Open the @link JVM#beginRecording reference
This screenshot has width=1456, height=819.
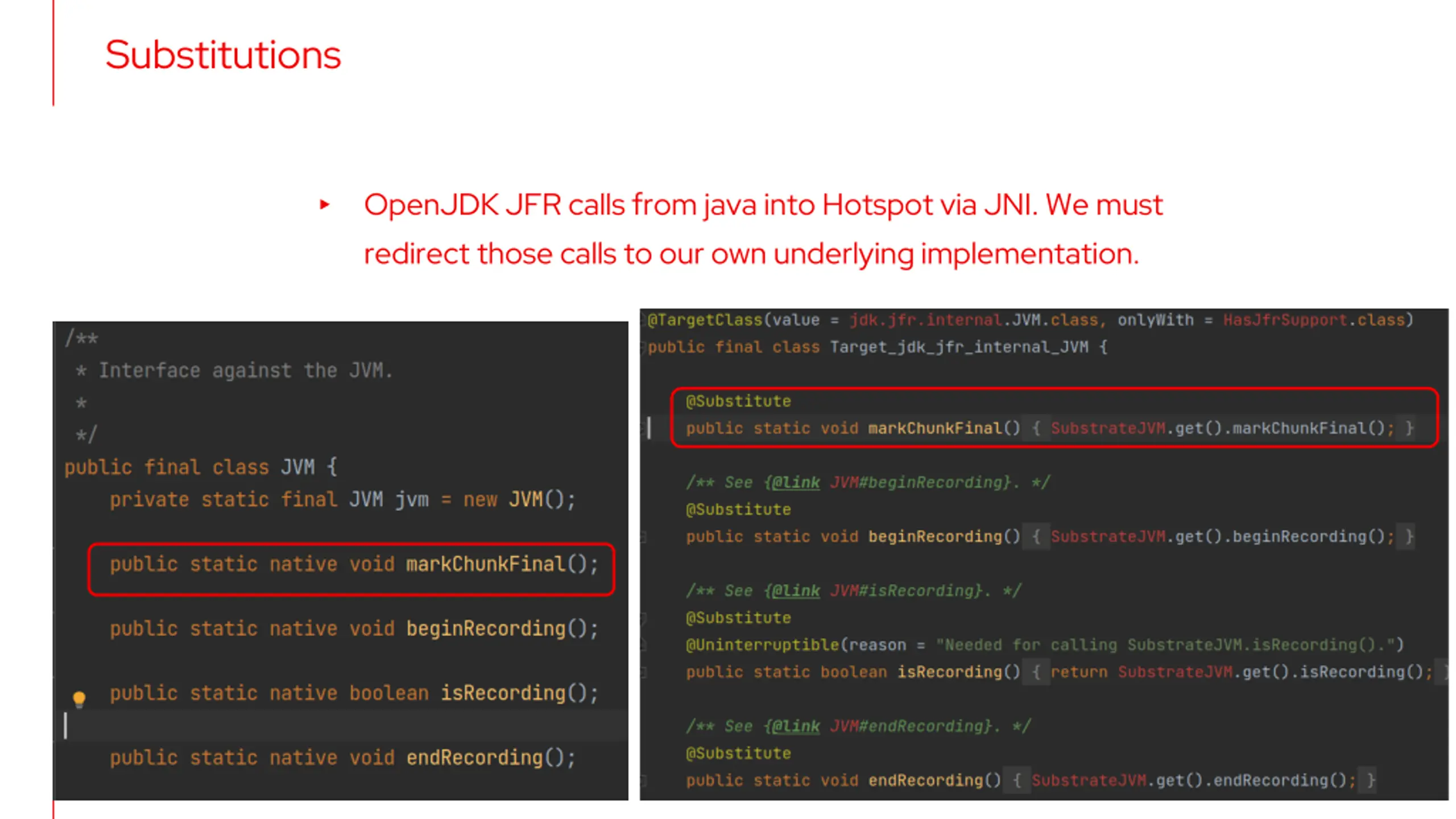[891, 483]
